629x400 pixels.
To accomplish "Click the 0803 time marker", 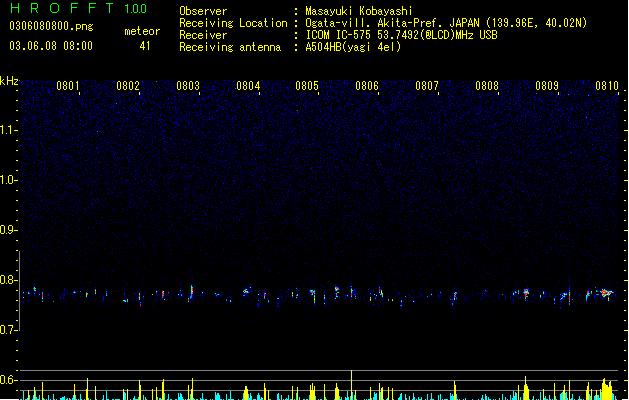I will [188, 86].
